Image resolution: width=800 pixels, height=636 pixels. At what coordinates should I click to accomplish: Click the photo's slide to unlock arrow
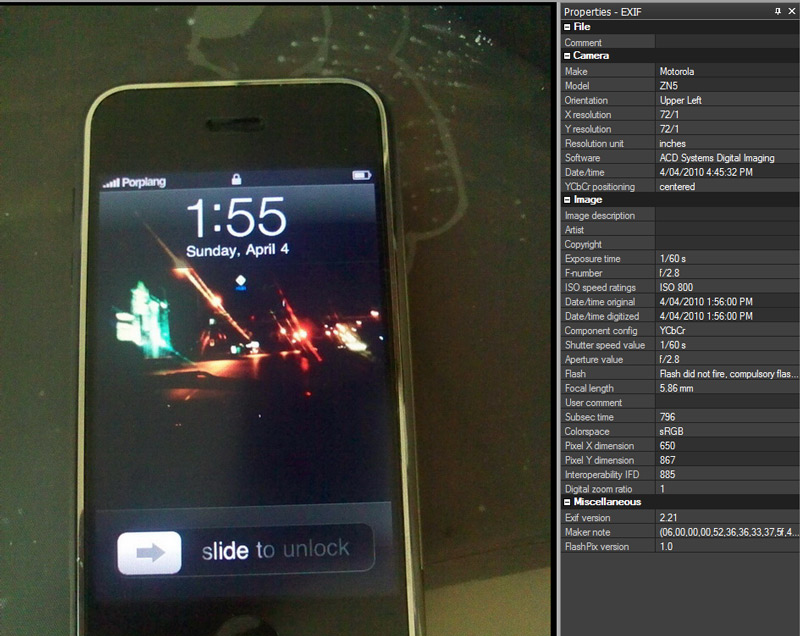tap(149, 553)
